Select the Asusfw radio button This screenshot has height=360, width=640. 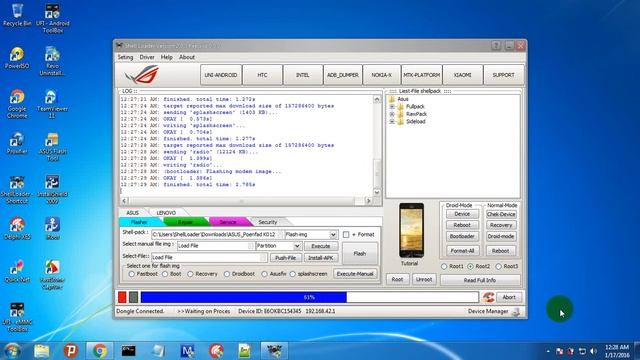click(264, 274)
